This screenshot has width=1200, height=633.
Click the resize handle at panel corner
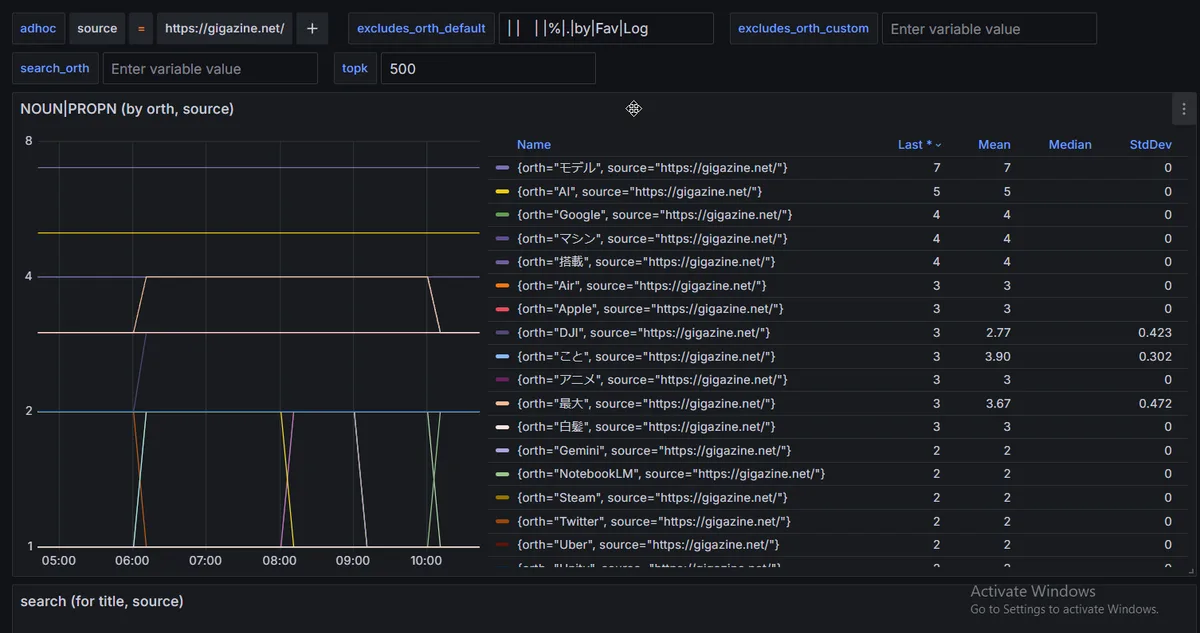(x=1190, y=570)
